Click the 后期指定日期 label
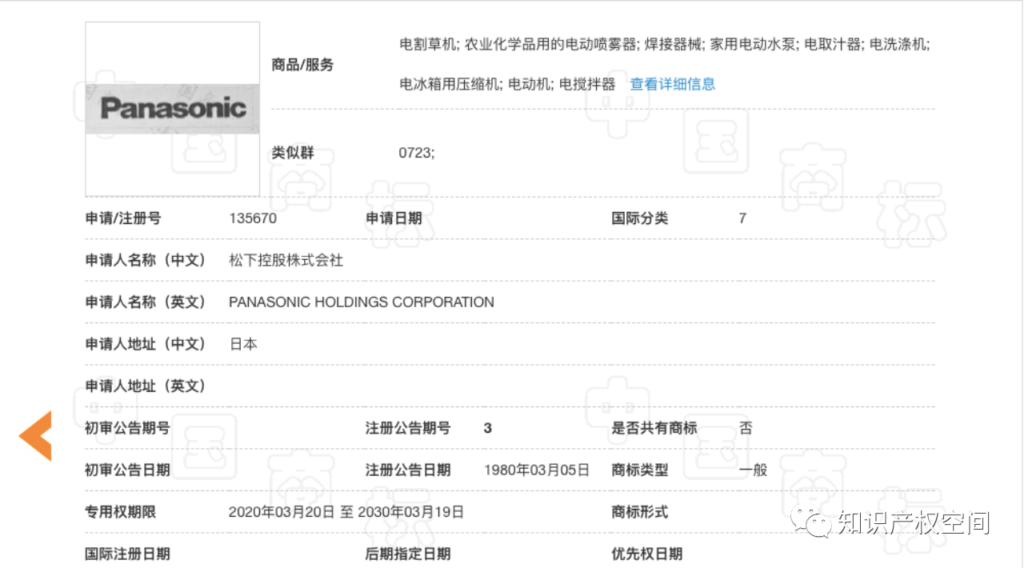This screenshot has width=1024, height=568. point(408,554)
